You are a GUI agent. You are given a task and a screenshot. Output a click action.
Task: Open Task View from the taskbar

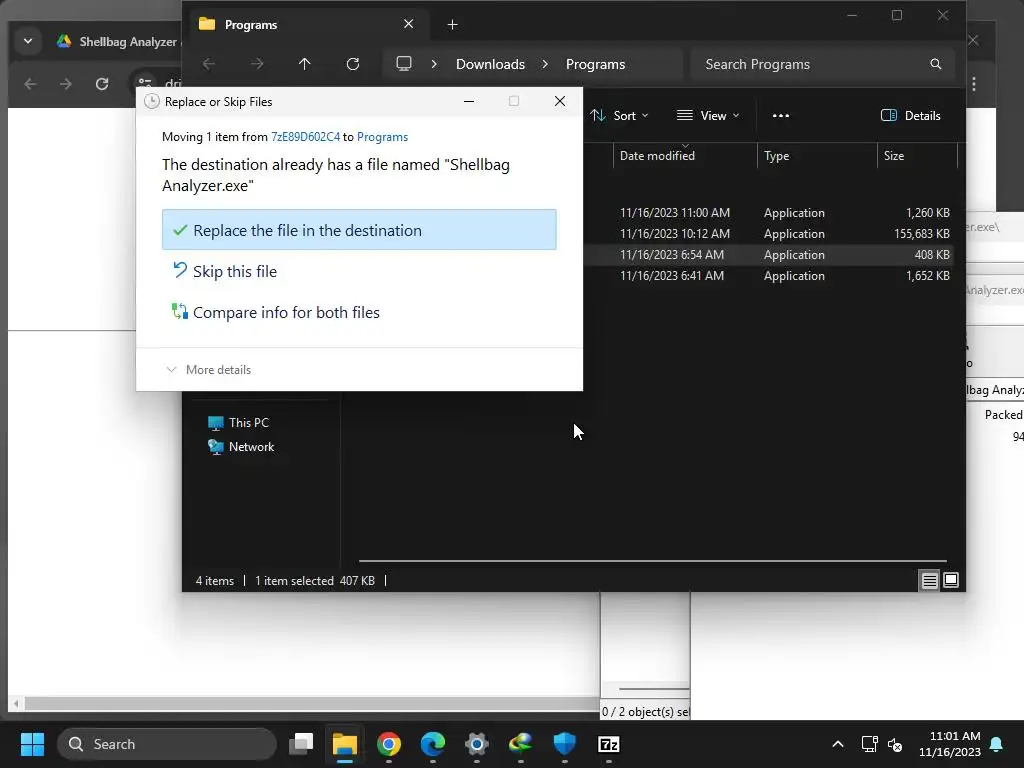tap(301, 744)
